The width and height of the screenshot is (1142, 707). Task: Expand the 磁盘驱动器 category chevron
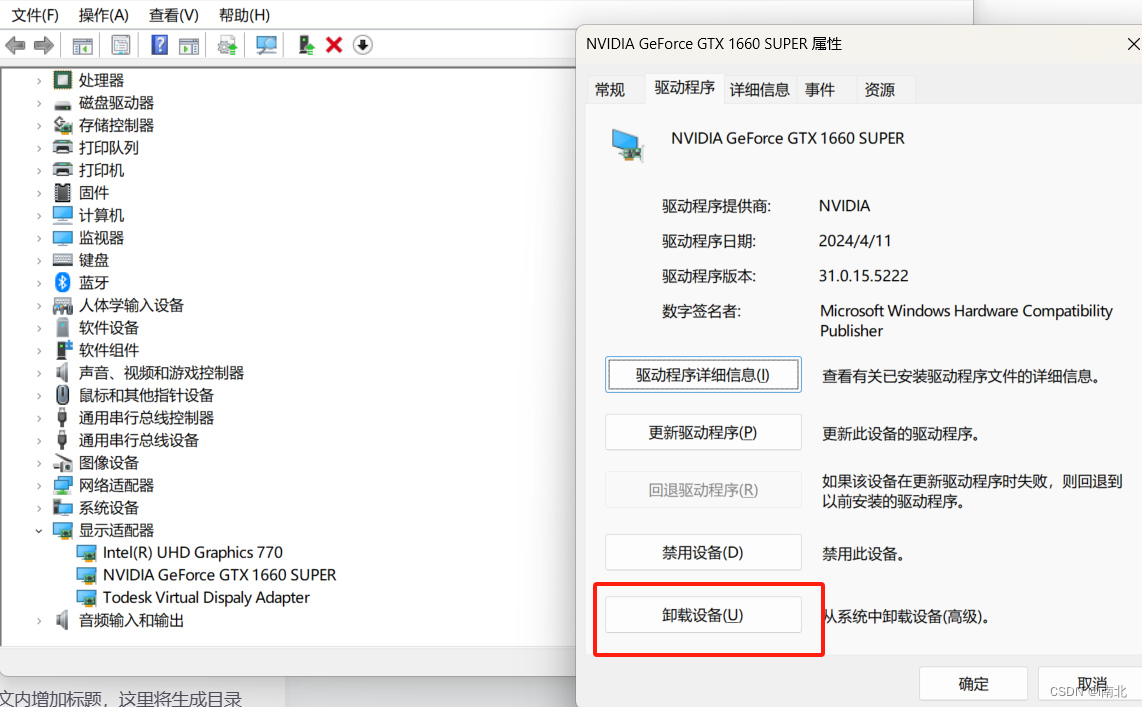point(39,103)
